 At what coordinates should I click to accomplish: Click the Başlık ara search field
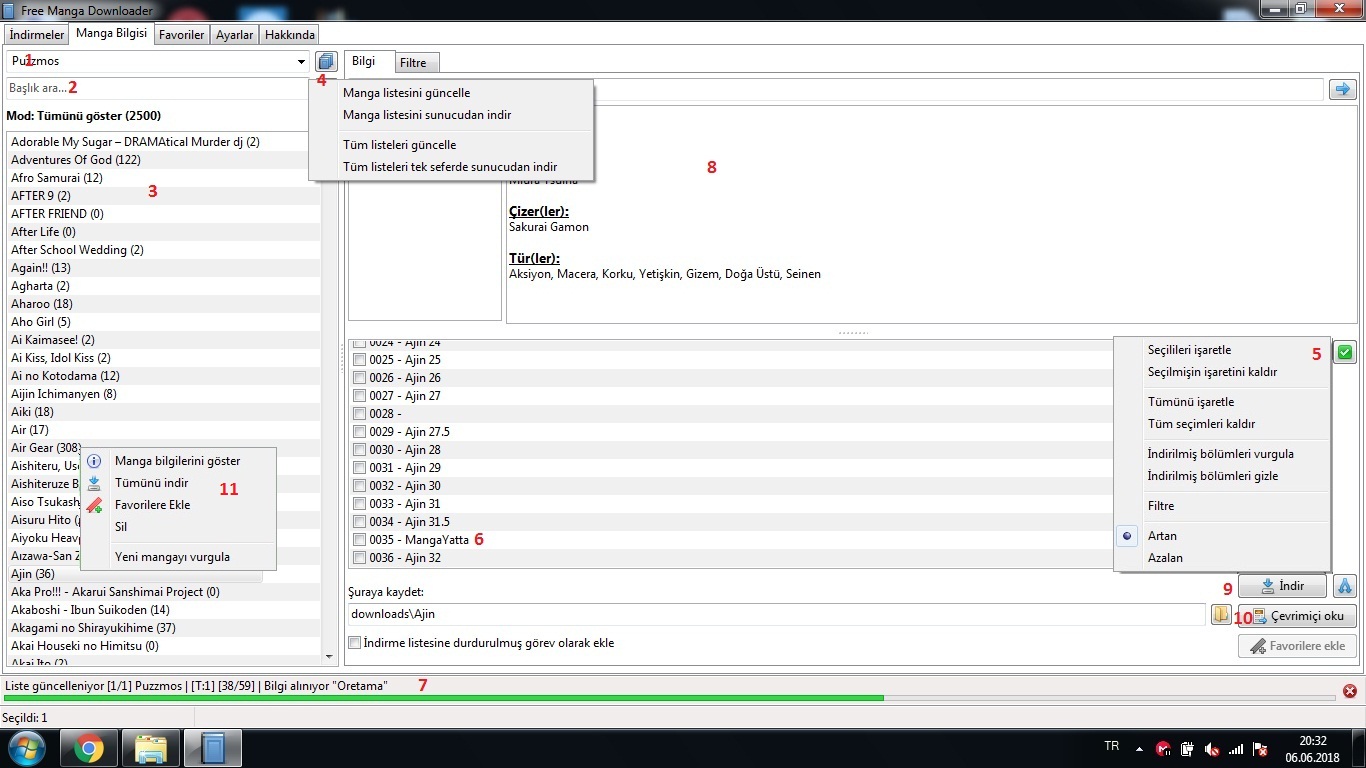pos(157,88)
